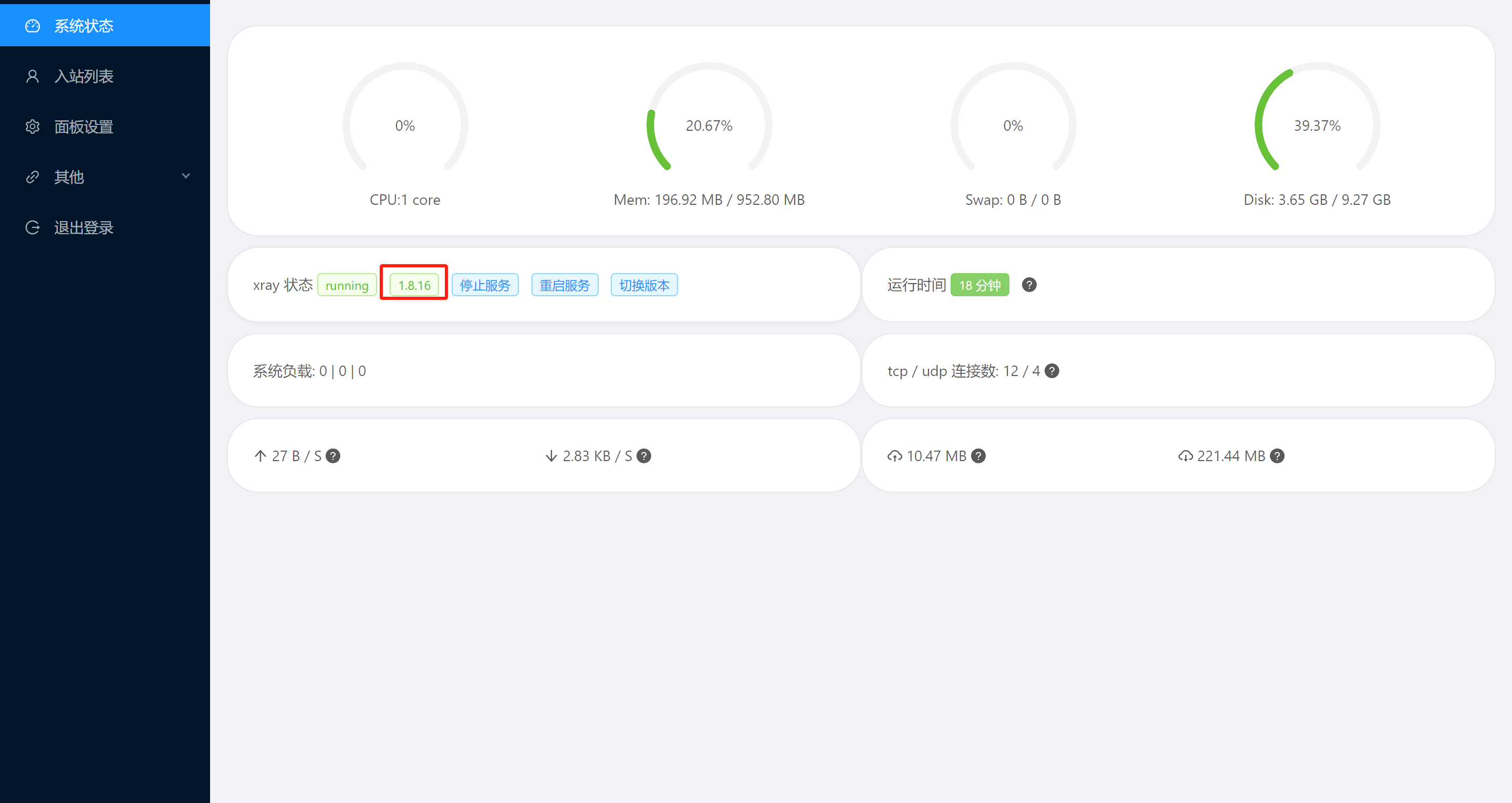Click the xray version tag 1.8.16
This screenshot has width=1512, height=803.
pos(414,285)
